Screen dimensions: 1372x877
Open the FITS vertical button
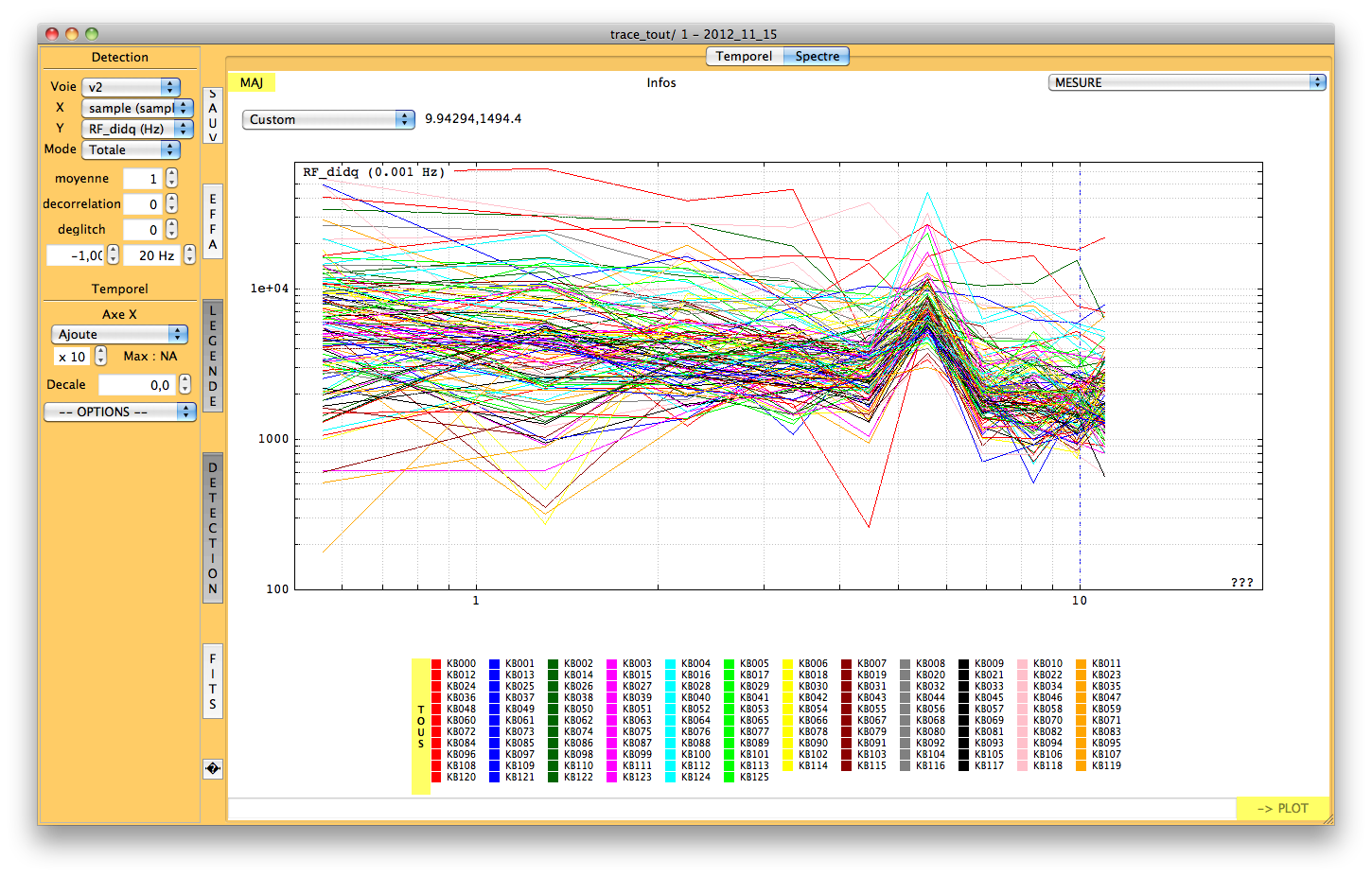pos(213,681)
